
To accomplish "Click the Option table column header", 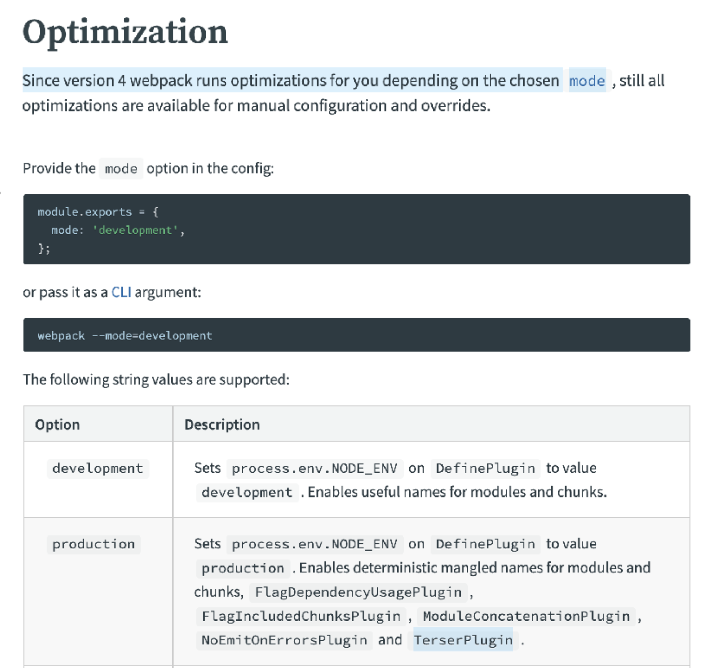I will click(58, 424).
